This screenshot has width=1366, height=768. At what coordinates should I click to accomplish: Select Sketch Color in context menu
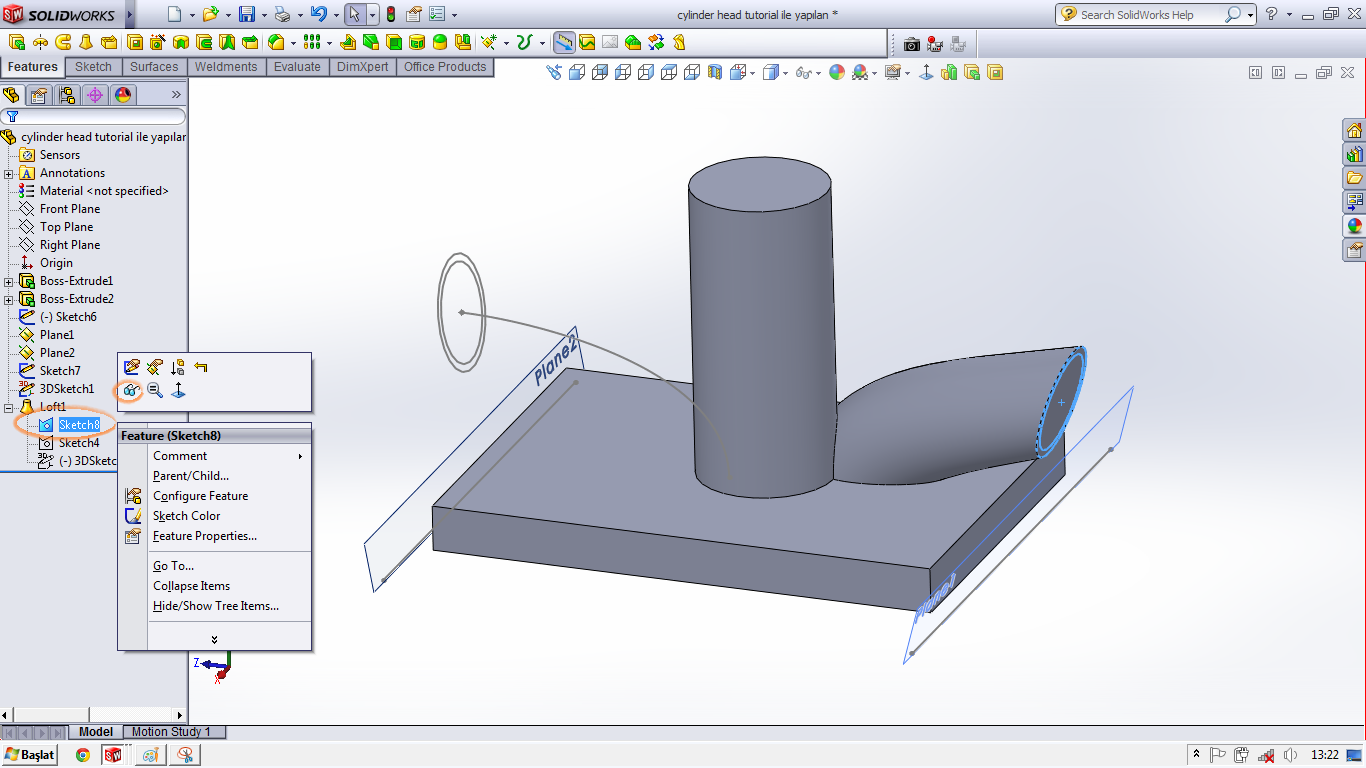click(x=187, y=516)
